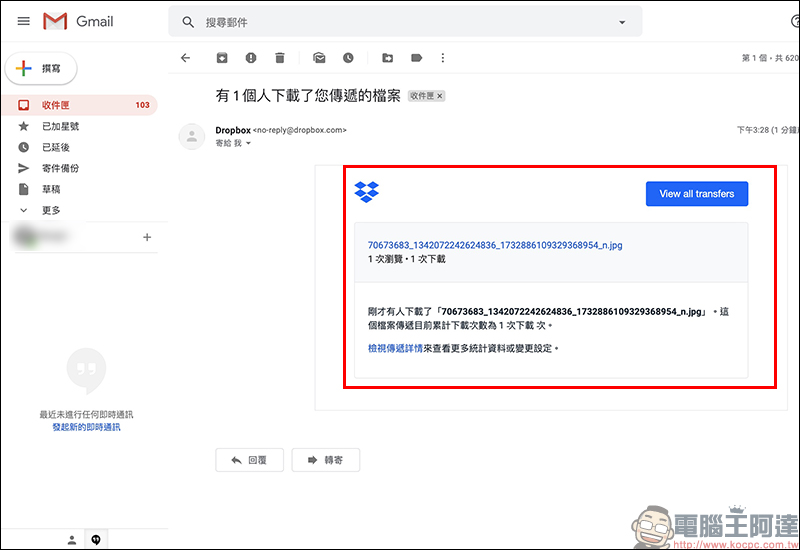Toggle the main menu hamburger icon
Screen dimensions: 800x550
pyautogui.click(x=23, y=21)
